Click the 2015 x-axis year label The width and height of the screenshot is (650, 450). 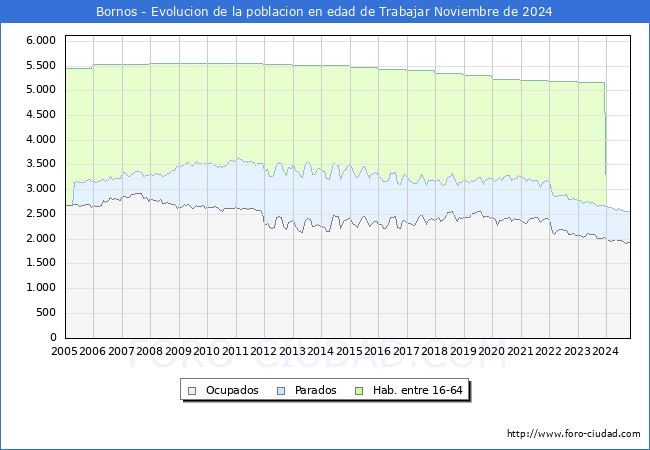(349, 351)
